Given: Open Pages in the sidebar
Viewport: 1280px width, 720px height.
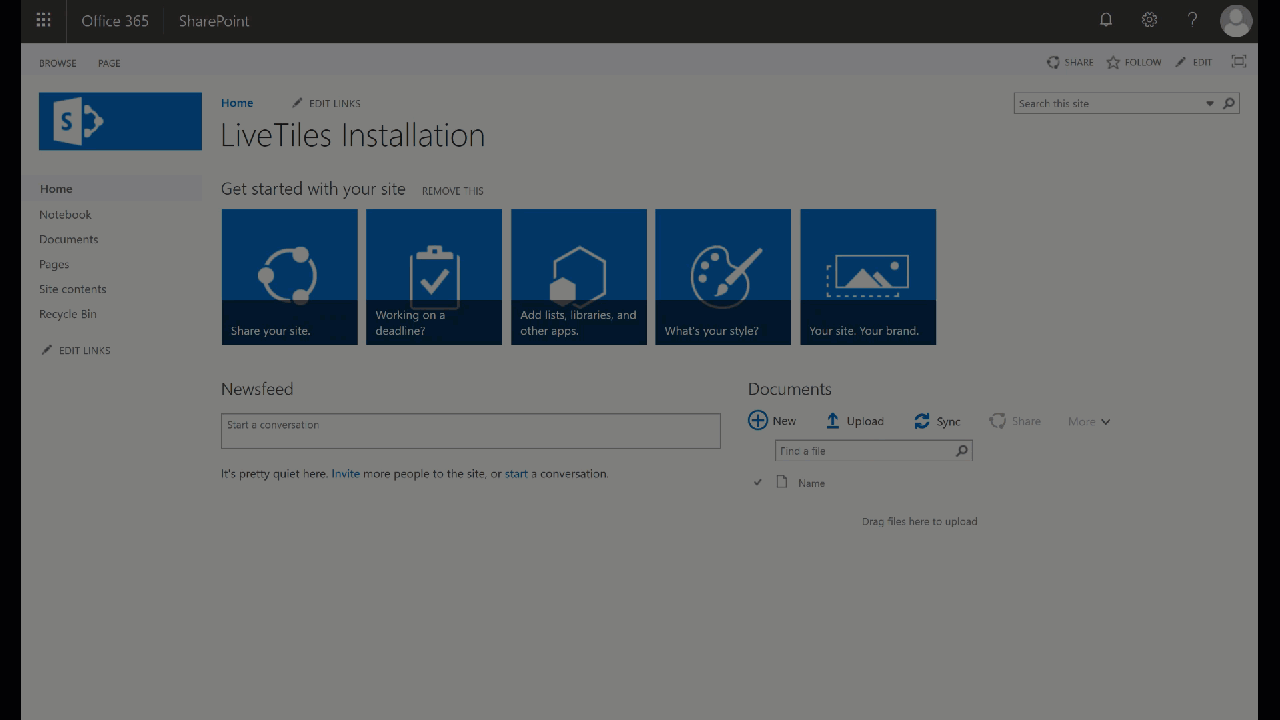Looking at the screenshot, I should pyautogui.click(x=54, y=264).
